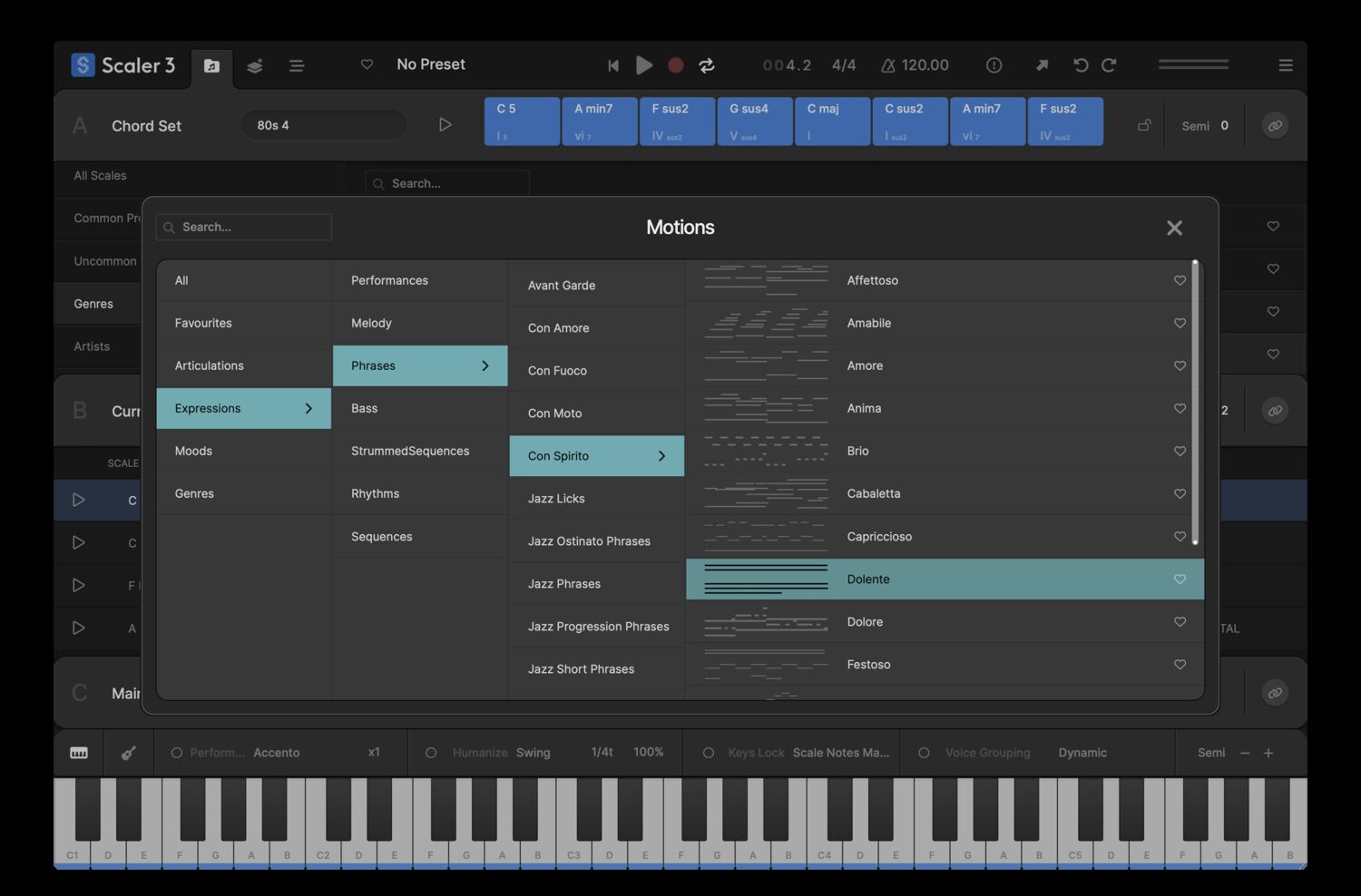The height and width of the screenshot is (896, 1361).
Task: Open the piano keyboard icon in the bottom bar
Action: 78,753
